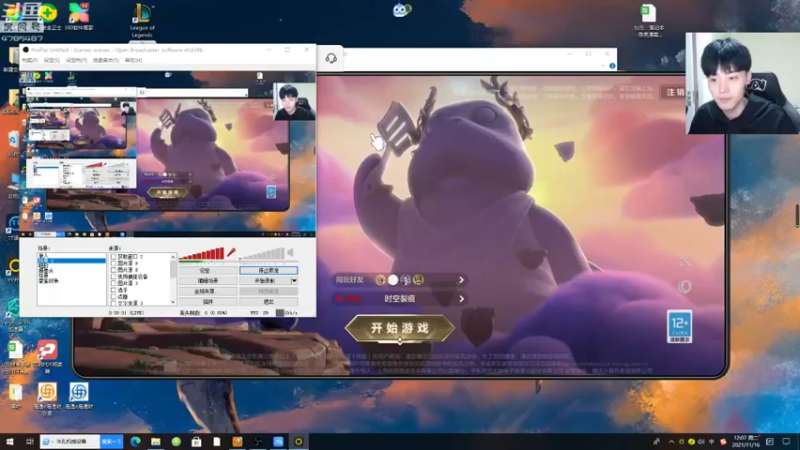This screenshot has width=800, height=450.
Task: Open the dropdown arrow beside 开始录制
Action: 294,281
